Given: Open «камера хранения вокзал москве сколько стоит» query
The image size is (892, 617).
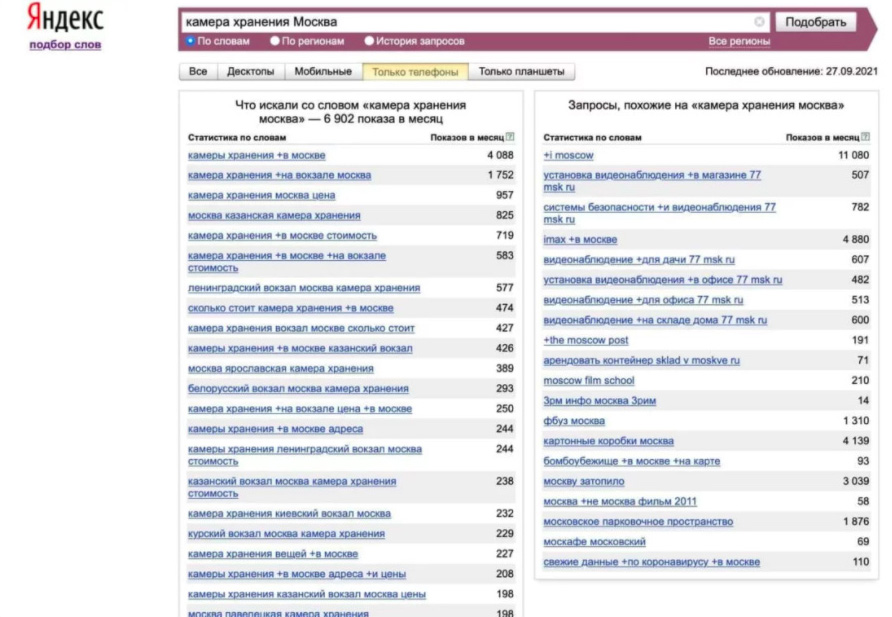Looking at the screenshot, I should click(x=301, y=328).
